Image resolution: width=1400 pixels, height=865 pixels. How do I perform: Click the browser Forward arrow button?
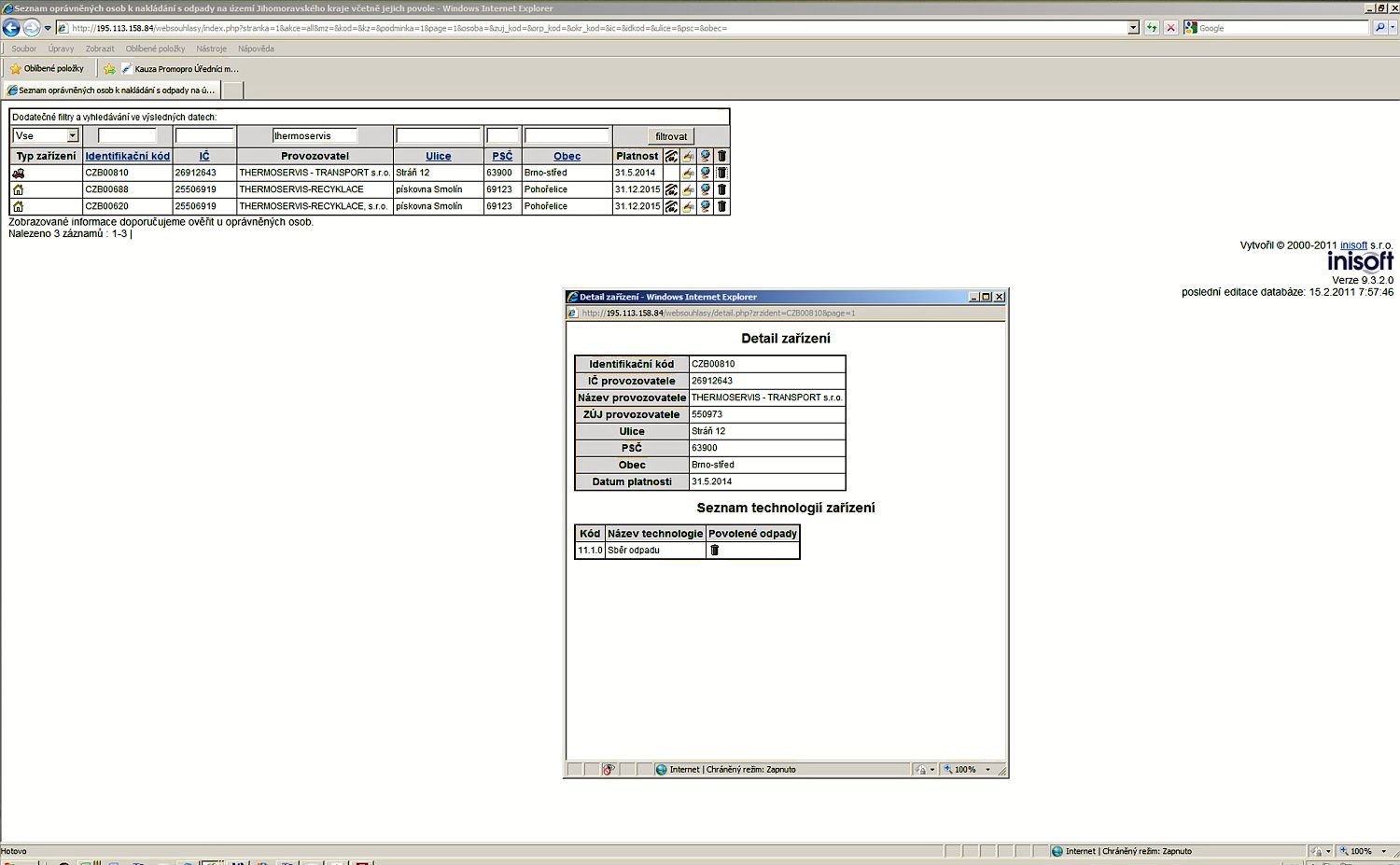32,28
